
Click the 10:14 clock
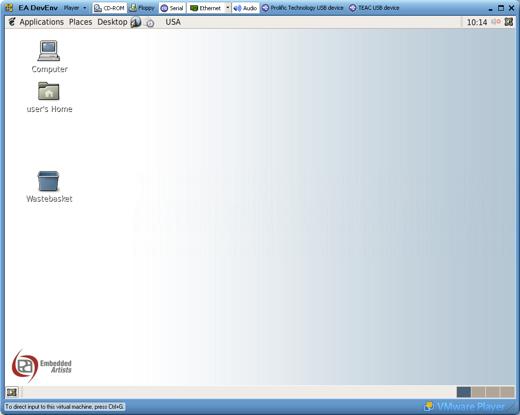[x=477, y=22]
